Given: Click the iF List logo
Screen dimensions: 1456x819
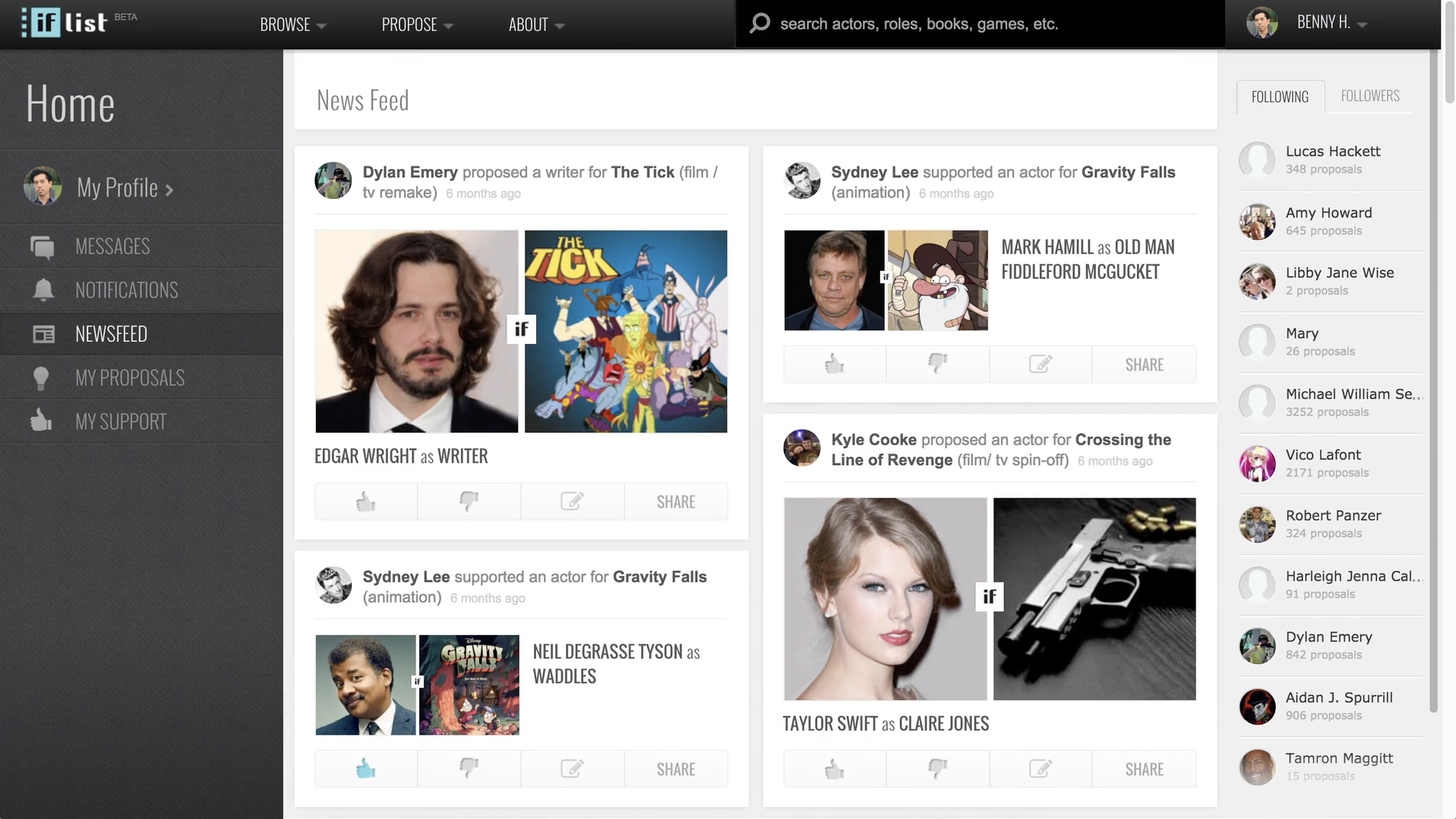Looking at the screenshot, I should (x=65, y=23).
